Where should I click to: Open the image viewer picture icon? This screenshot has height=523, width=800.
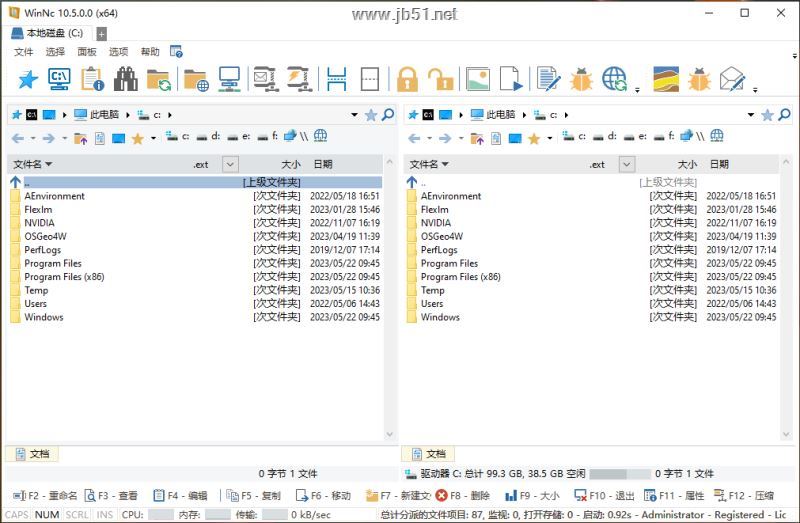(478, 79)
